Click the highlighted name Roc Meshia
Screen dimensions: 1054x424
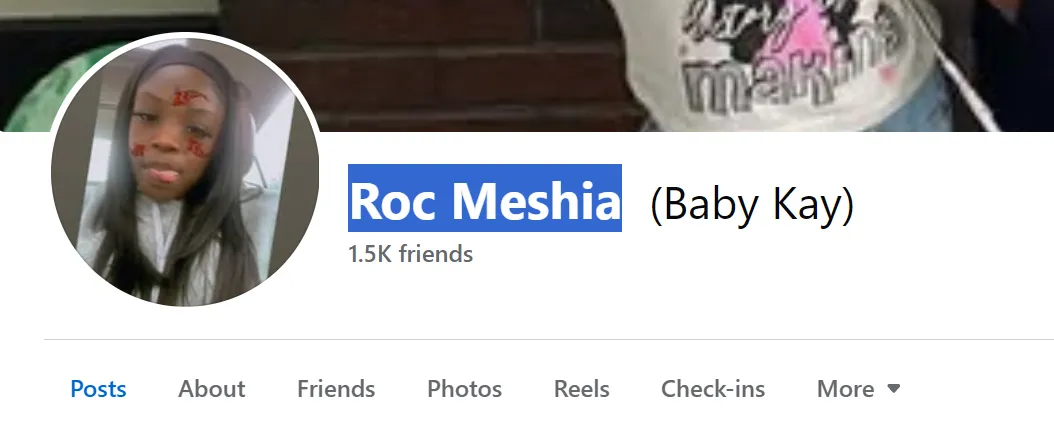[485, 200]
